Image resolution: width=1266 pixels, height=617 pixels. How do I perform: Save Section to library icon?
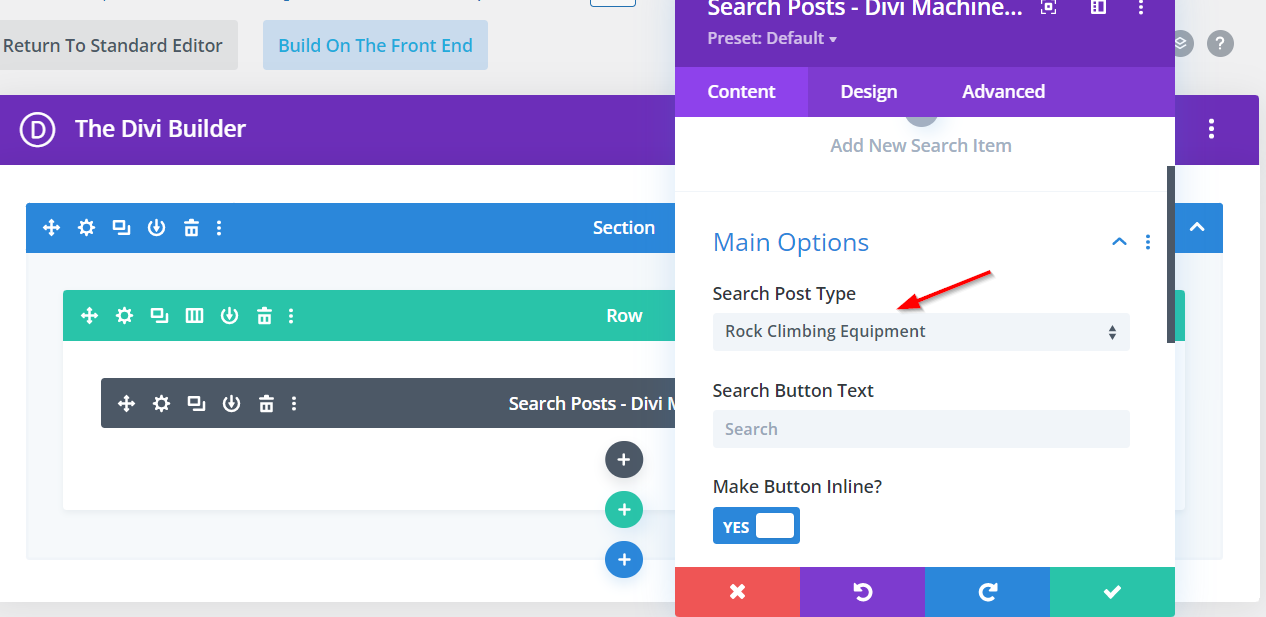click(x=156, y=228)
